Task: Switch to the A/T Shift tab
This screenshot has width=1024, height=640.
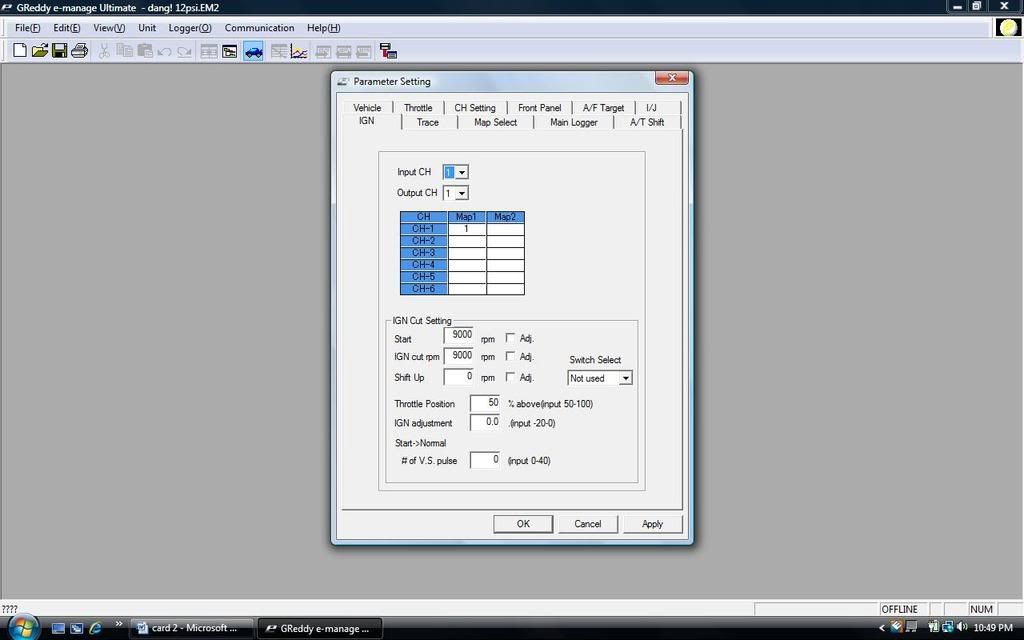Action: coord(647,122)
